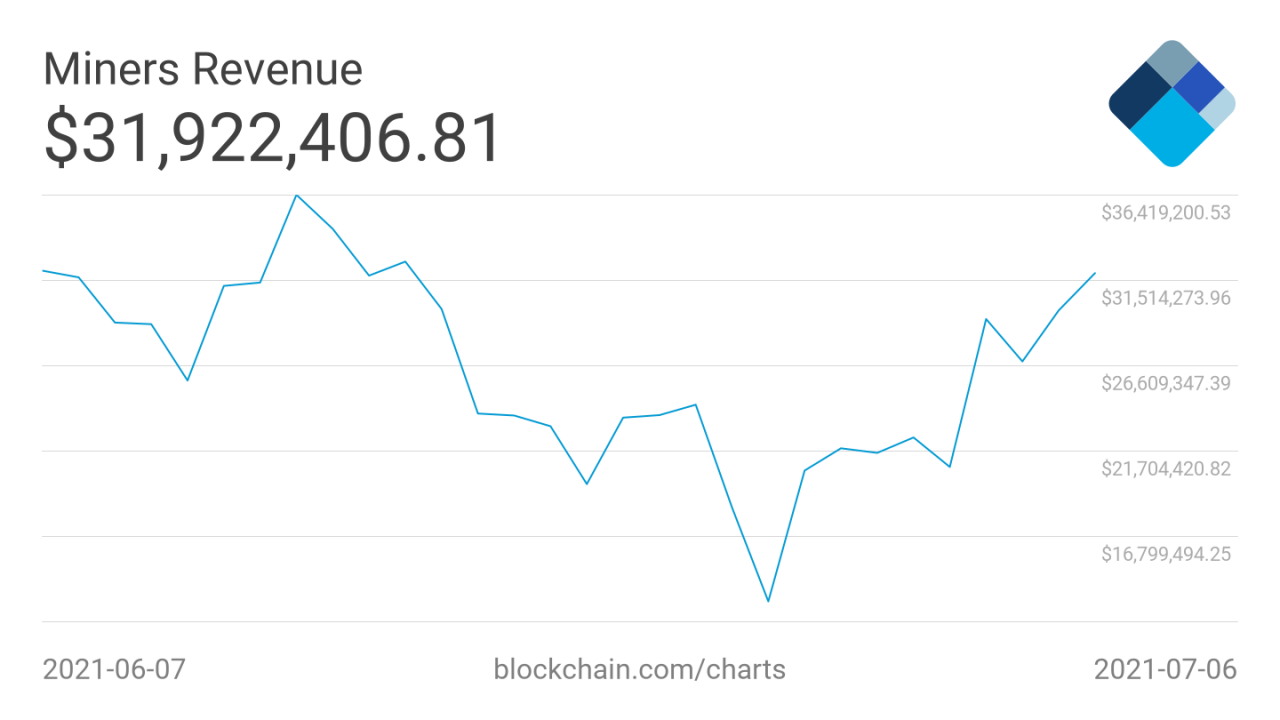Image resolution: width=1280 pixels, height=720 pixels.
Task: Click the bright cyan bottom logo segment
Action: click(1171, 133)
